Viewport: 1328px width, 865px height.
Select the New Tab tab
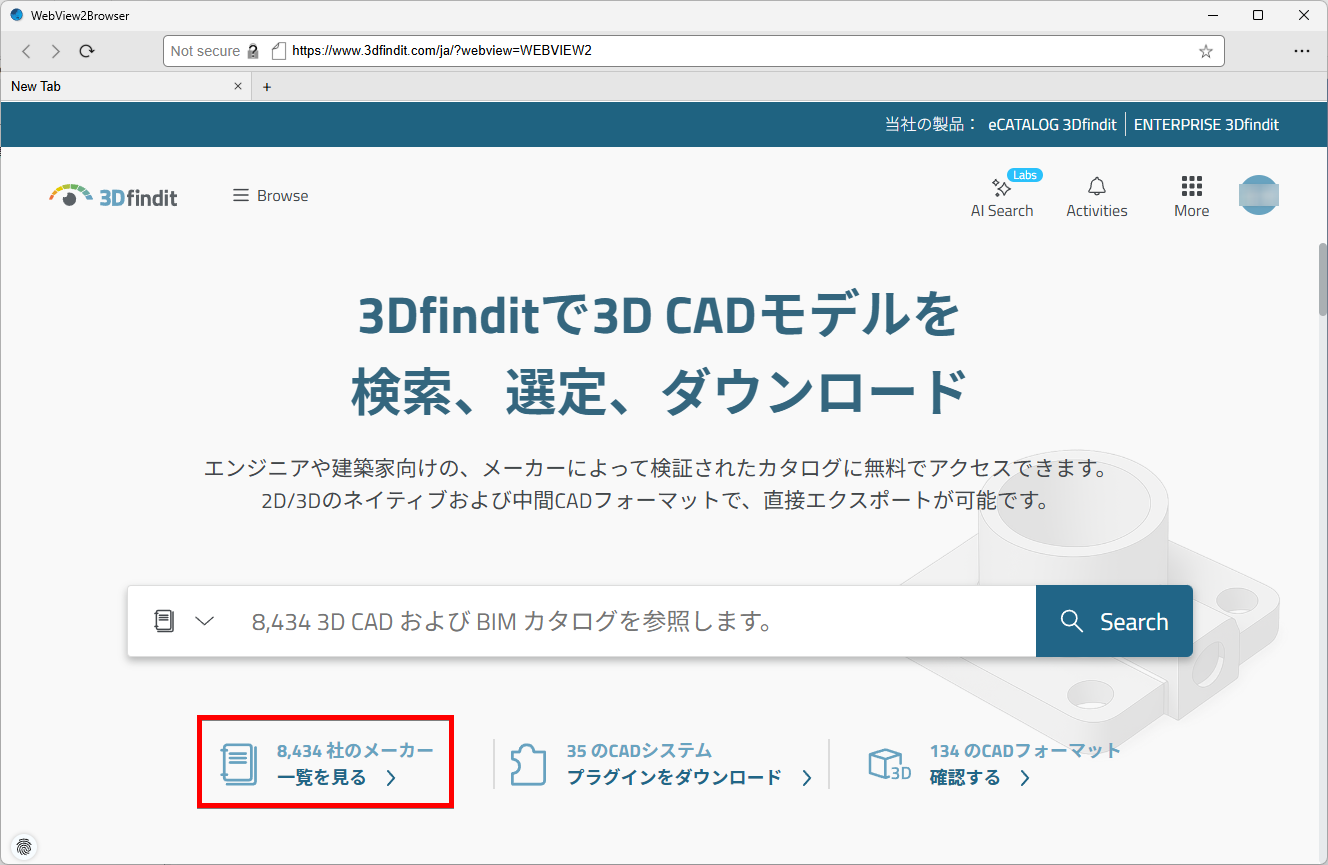(x=110, y=87)
